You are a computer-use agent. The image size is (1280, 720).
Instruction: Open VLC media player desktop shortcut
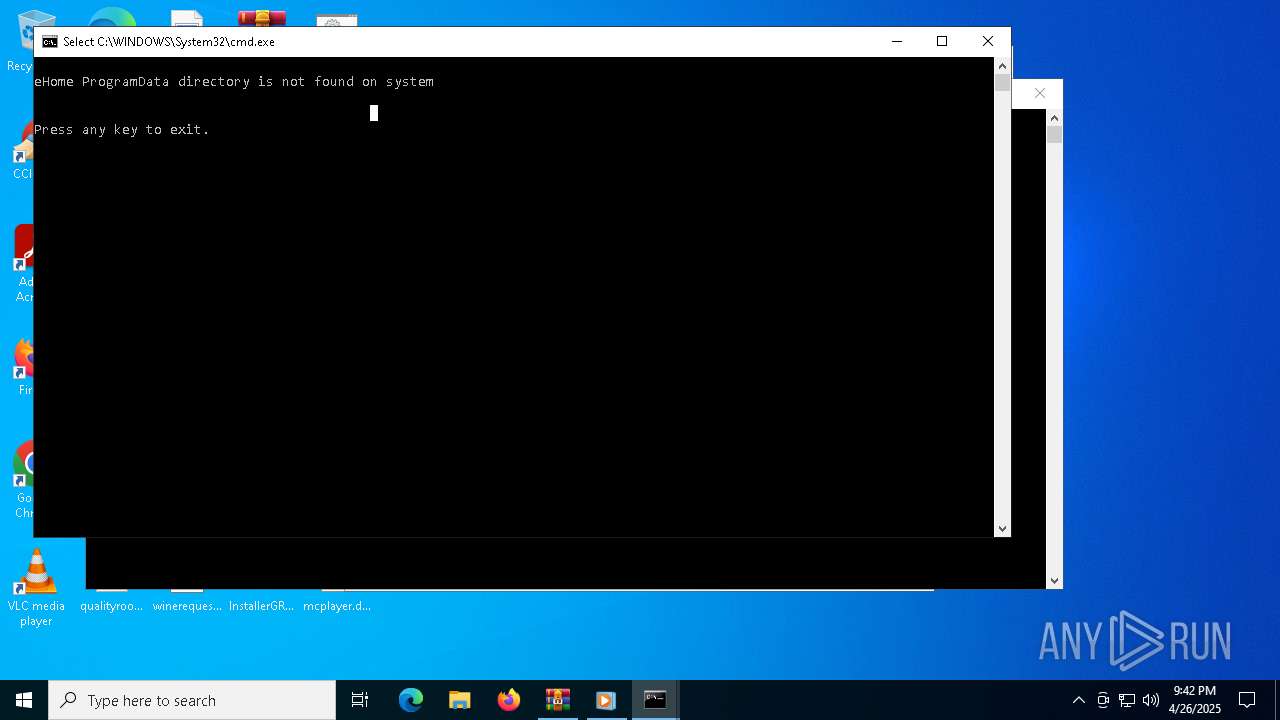[x=36, y=588]
